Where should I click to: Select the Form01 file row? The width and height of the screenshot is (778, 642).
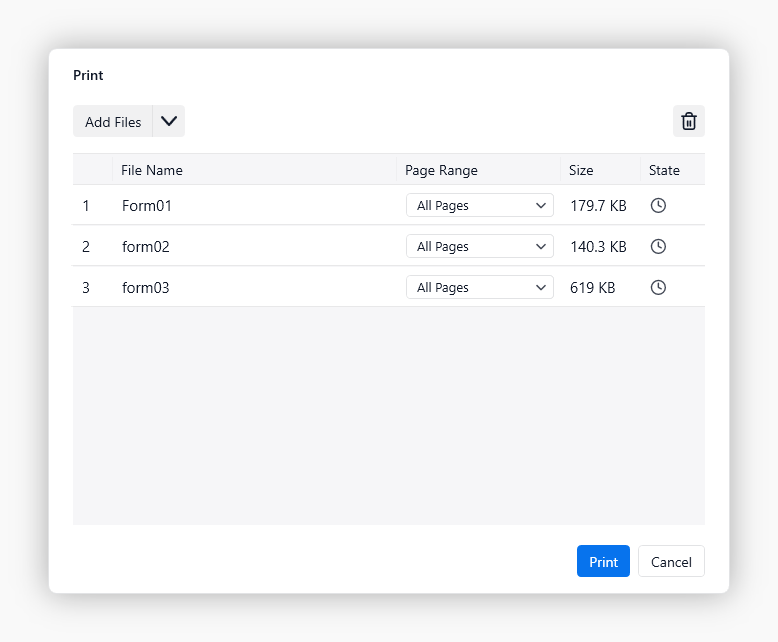pos(147,205)
